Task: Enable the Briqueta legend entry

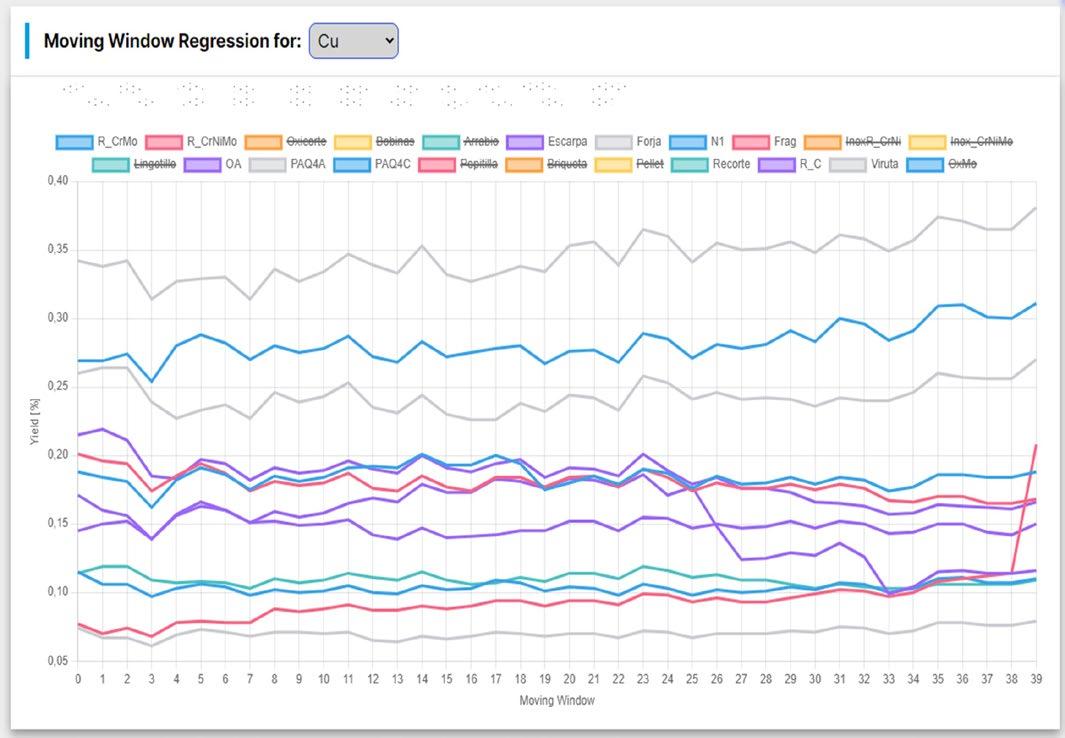Action: coord(546,164)
